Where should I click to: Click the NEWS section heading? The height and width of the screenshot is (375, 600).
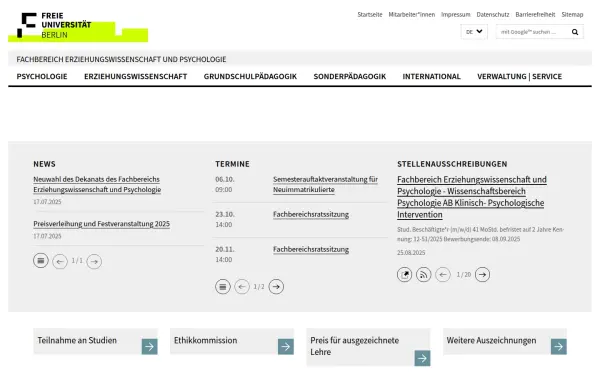click(44, 164)
